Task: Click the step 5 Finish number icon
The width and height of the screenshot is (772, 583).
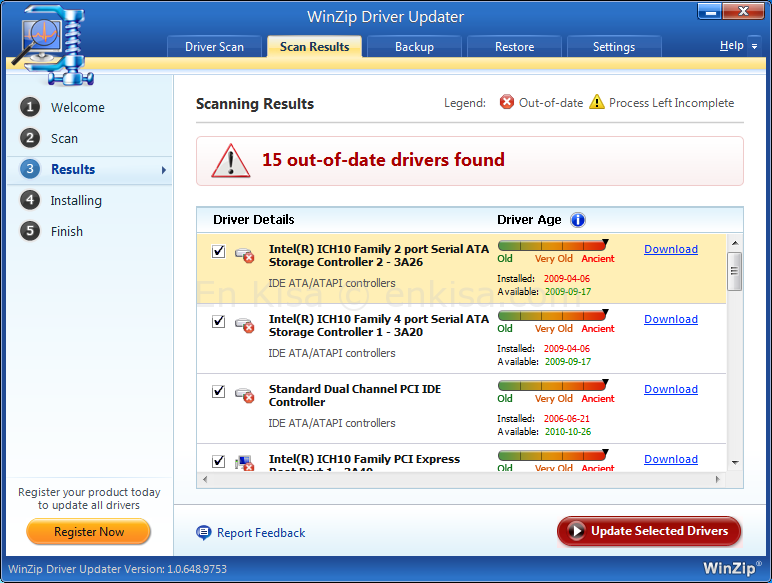Action: (x=30, y=231)
